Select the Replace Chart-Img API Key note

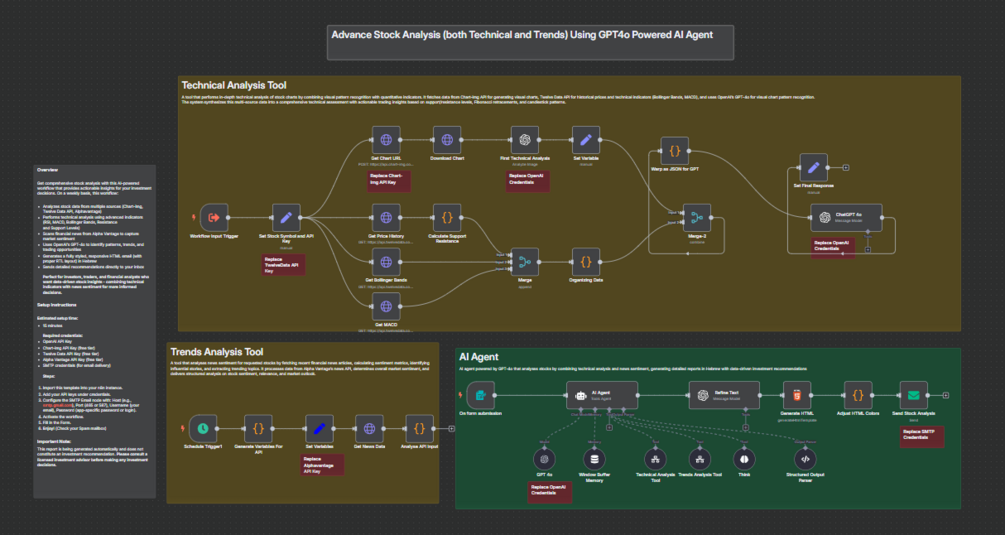click(389, 181)
